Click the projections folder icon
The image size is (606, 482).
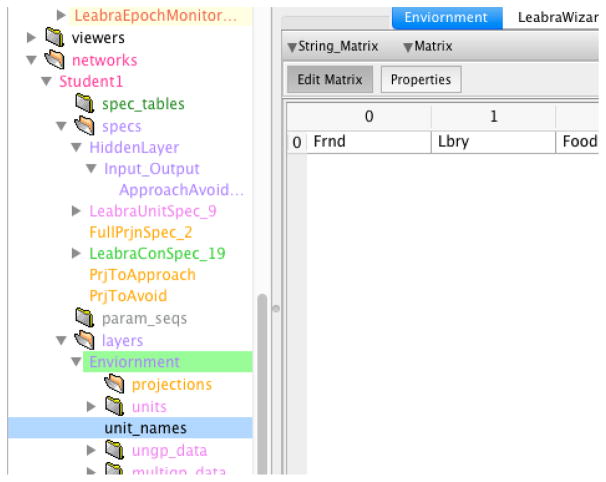[x=116, y=384]
